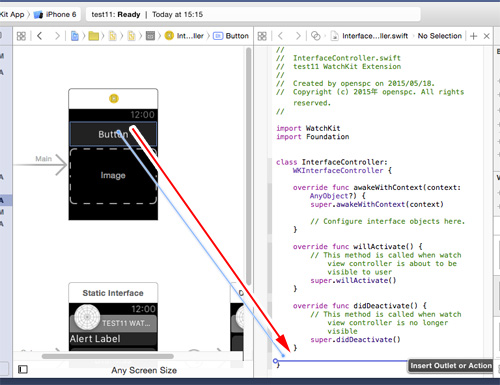Open the Int...ller controller breadcrumb
The height and width of the screenshot is (385, 500).
[184, 36]
